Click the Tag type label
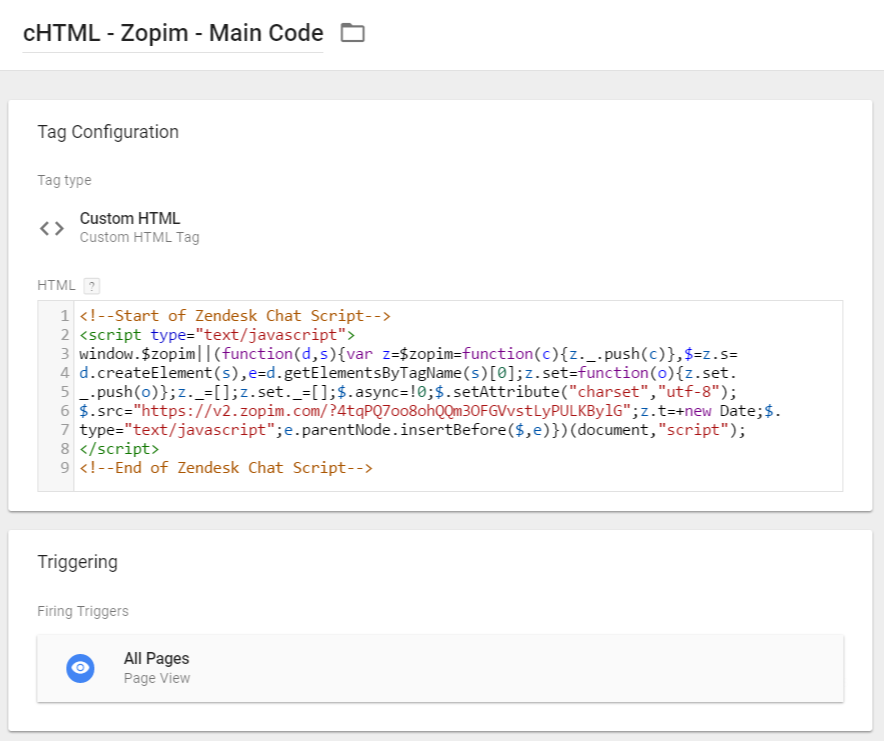Viewport: 884px width, 741px height. coord(64,180)
